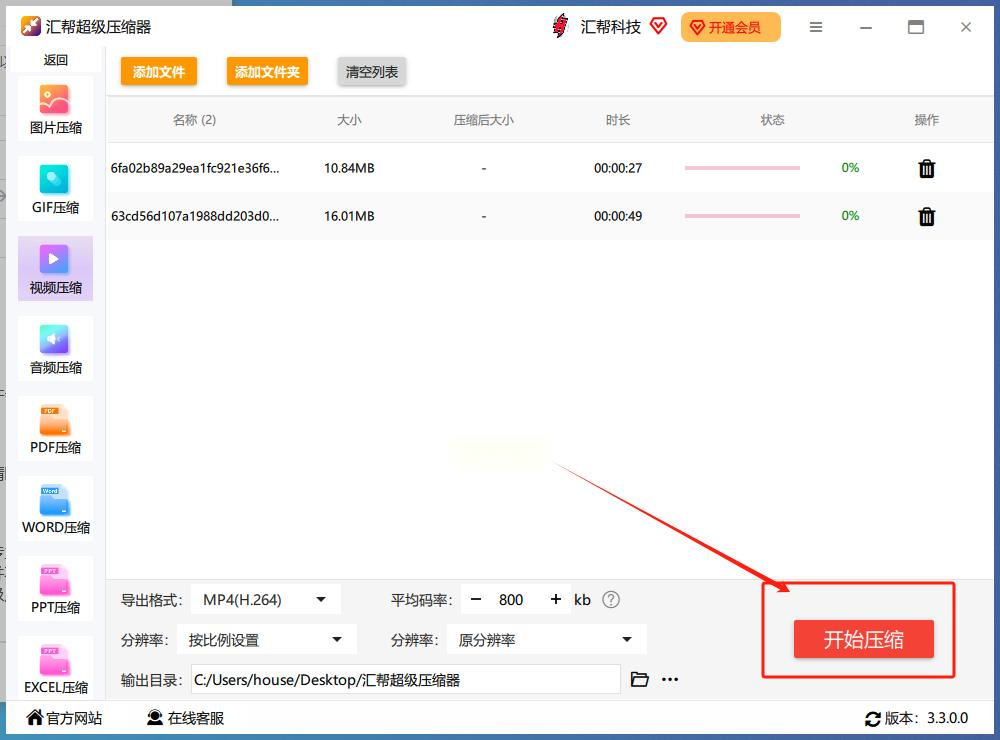Viewport: 1000px width, 740px height.
Task: Open the hamburger menu in title bar
Action: coord(816,27)
